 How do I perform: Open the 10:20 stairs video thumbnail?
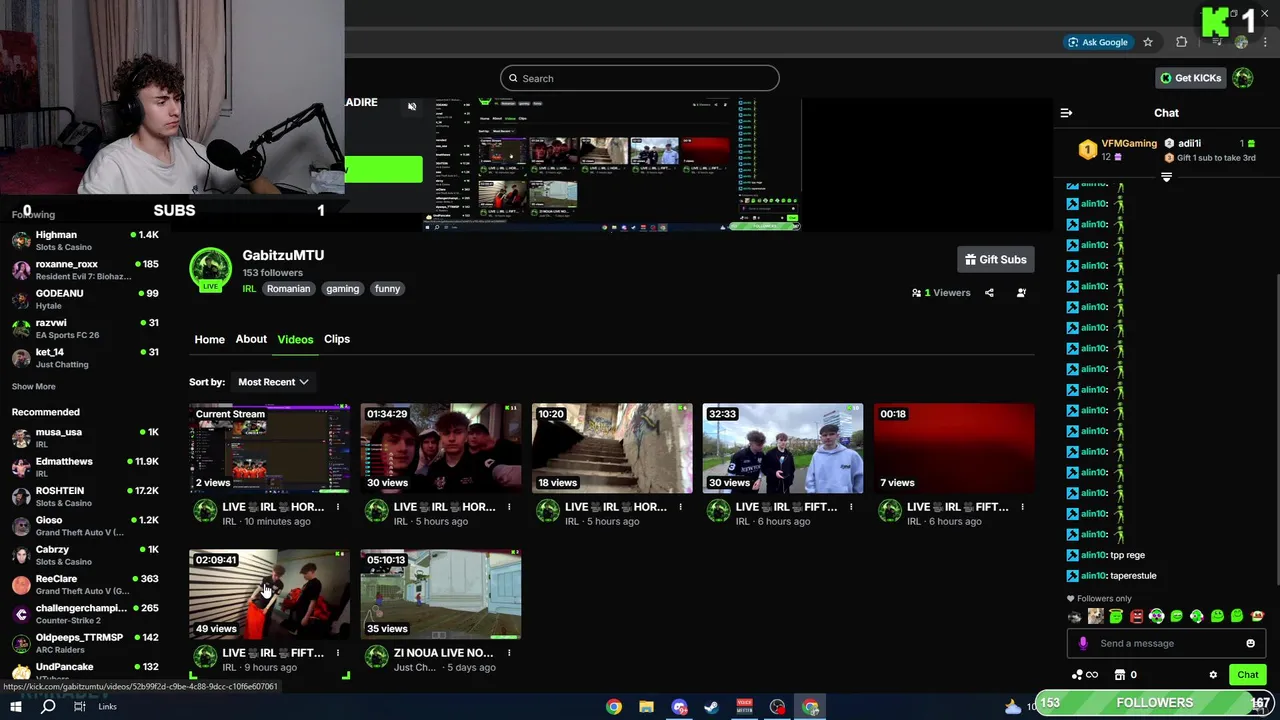pyautogui.click(x=612, y=448)
